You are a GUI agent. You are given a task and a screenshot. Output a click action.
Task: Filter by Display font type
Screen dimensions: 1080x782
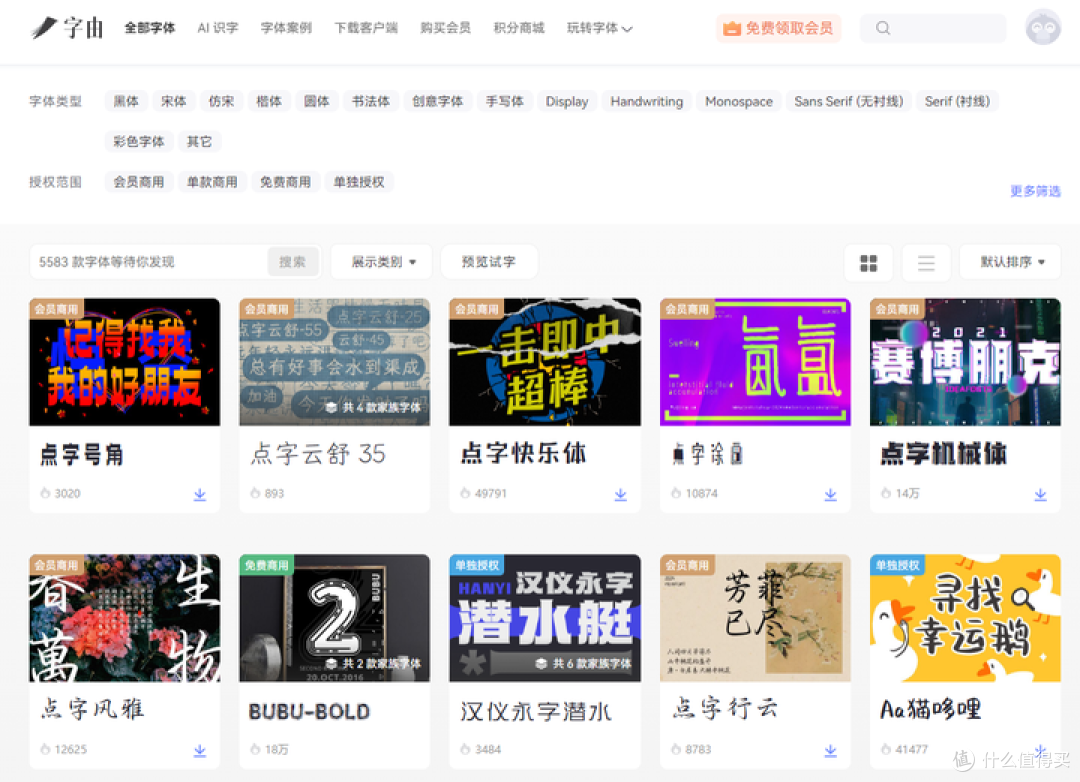coord(567,101)
